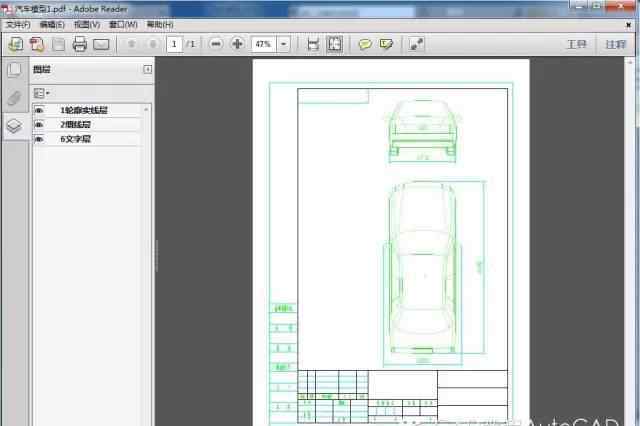640x426 pixels.
Task: Click the create PDF online icon
Action: click(16, 44)
